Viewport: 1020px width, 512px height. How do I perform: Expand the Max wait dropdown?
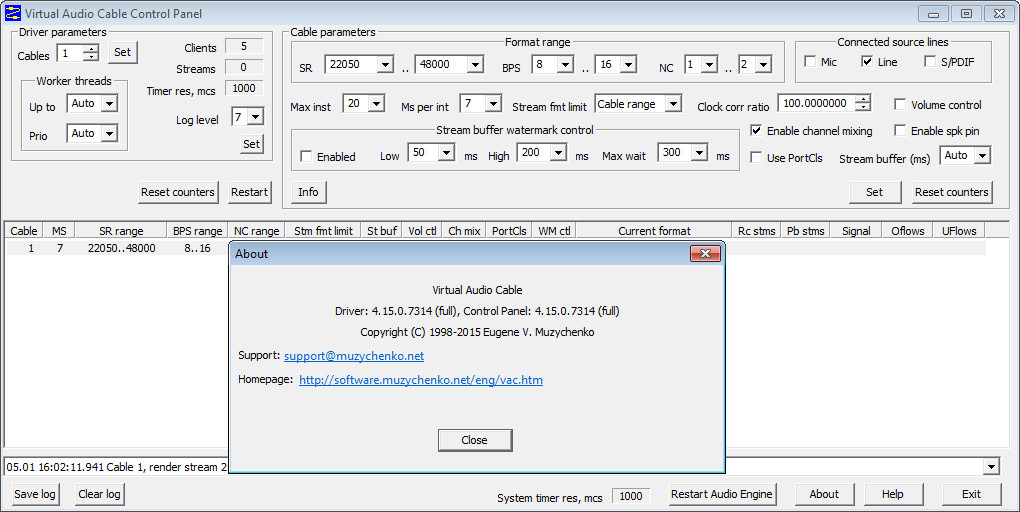click(699, 153)
